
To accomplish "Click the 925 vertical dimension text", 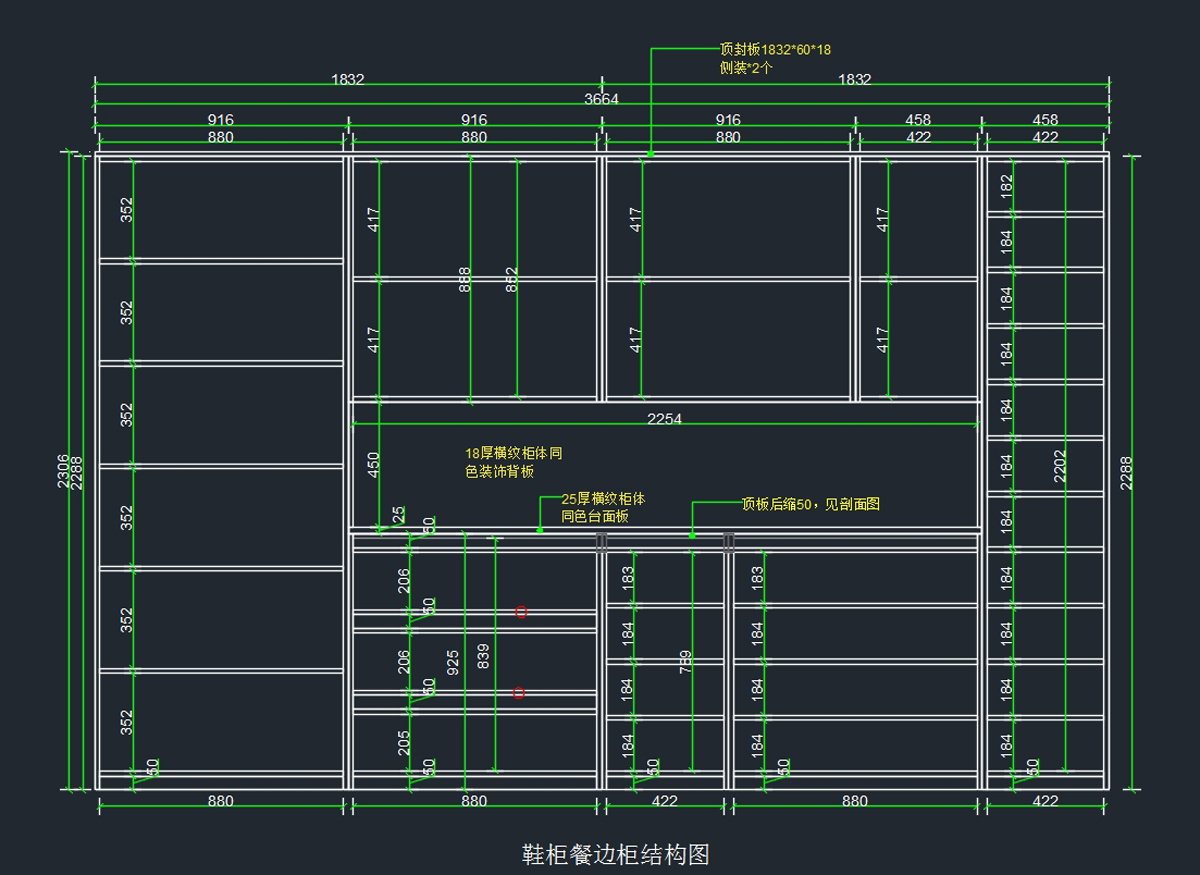I will (453, 661).
